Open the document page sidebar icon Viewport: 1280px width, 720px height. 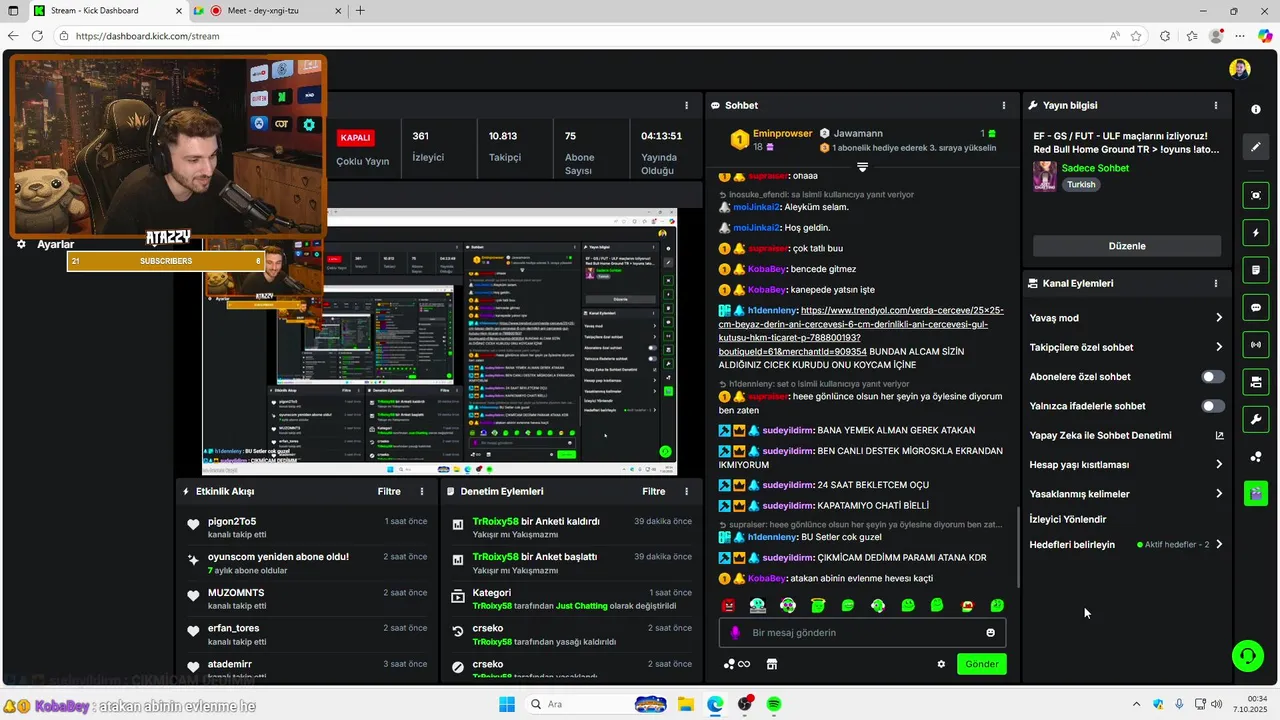click(1256, 270)
